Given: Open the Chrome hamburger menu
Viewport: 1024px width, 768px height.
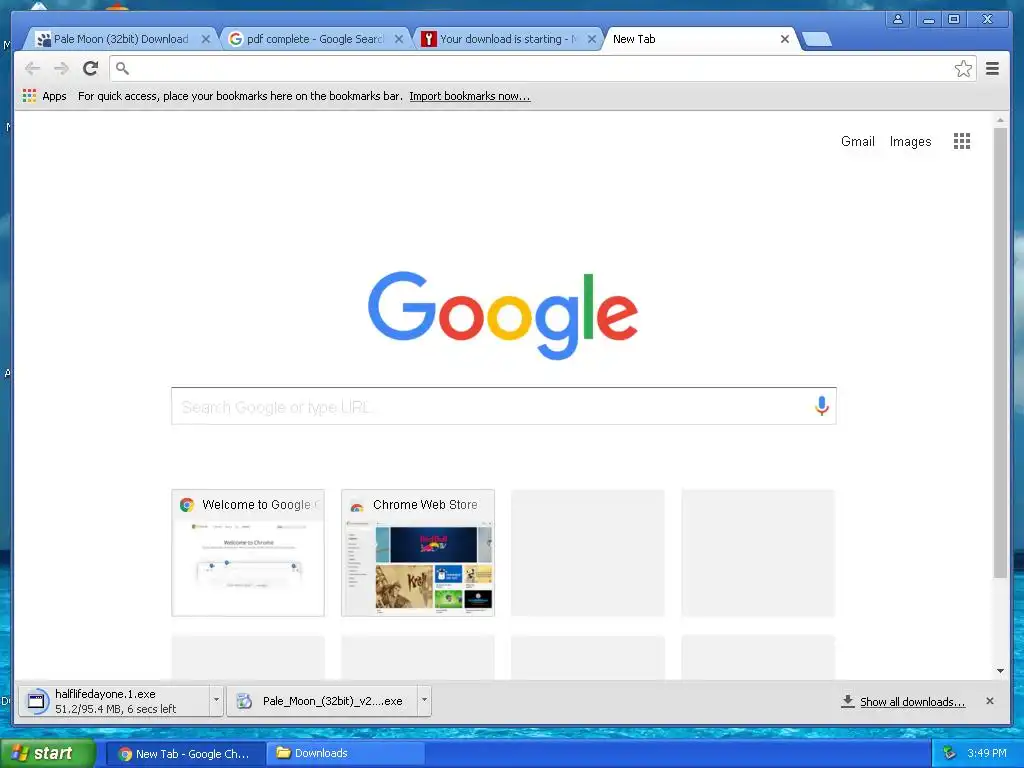Looking at the screenshot, I should click(x=992, y=69).
